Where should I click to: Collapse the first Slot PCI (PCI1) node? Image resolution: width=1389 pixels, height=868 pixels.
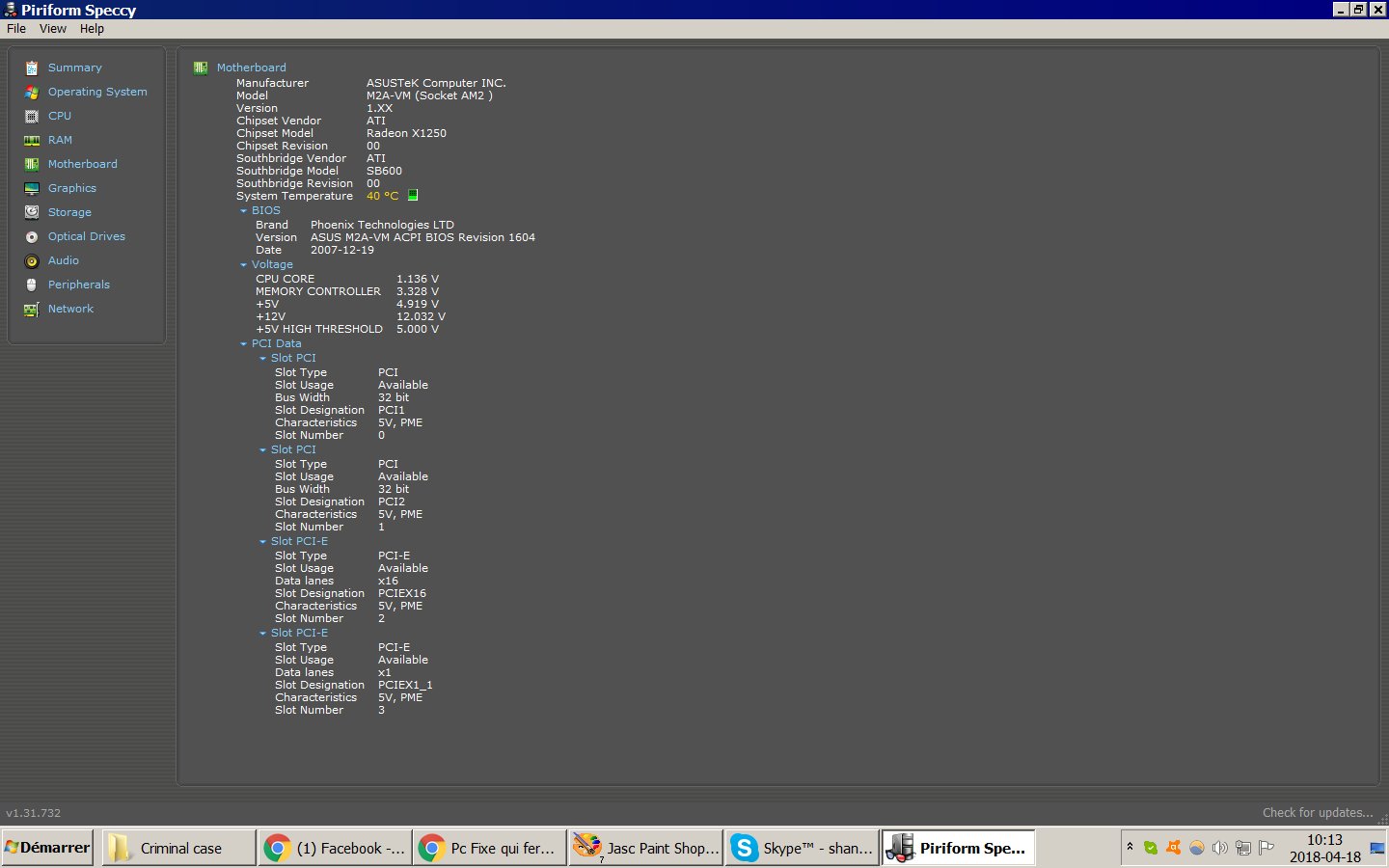pos(262,358)
